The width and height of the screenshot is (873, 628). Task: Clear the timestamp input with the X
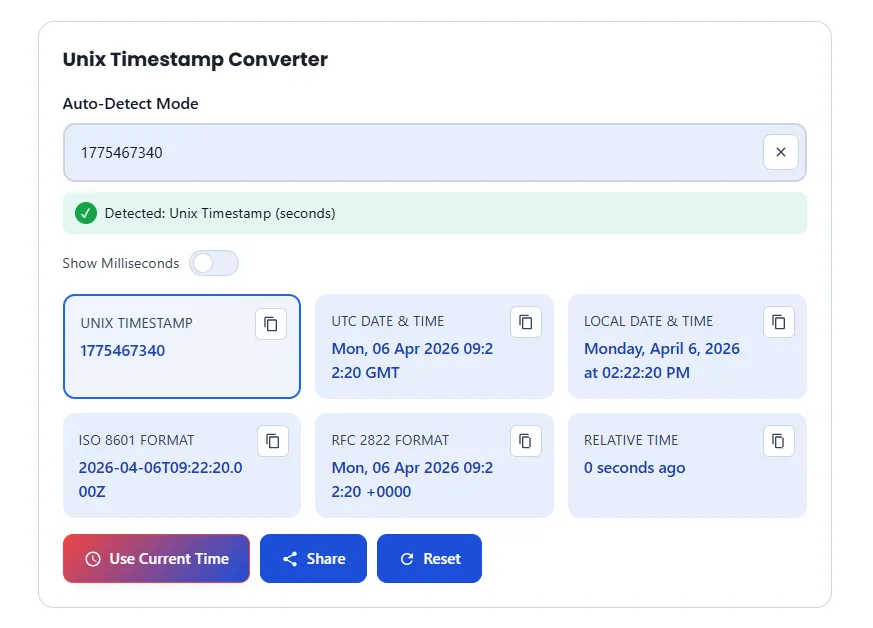point(780,152)
